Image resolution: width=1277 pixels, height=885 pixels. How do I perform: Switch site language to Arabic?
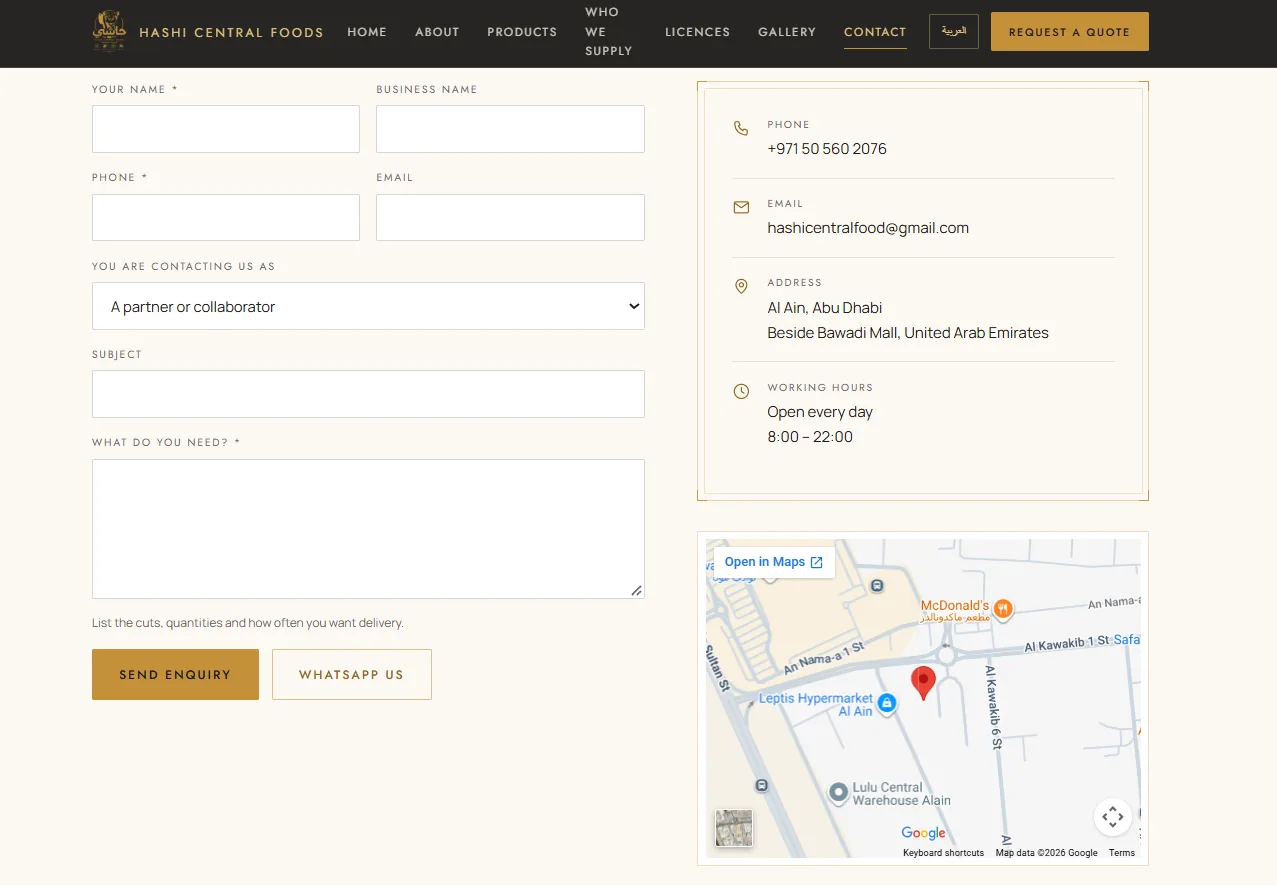(x=954, y=31)
